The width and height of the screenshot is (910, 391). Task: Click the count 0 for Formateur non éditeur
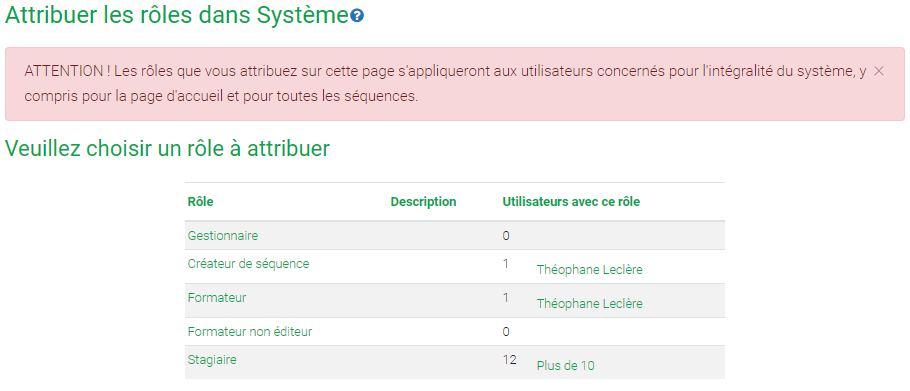[x=506, y=332]
